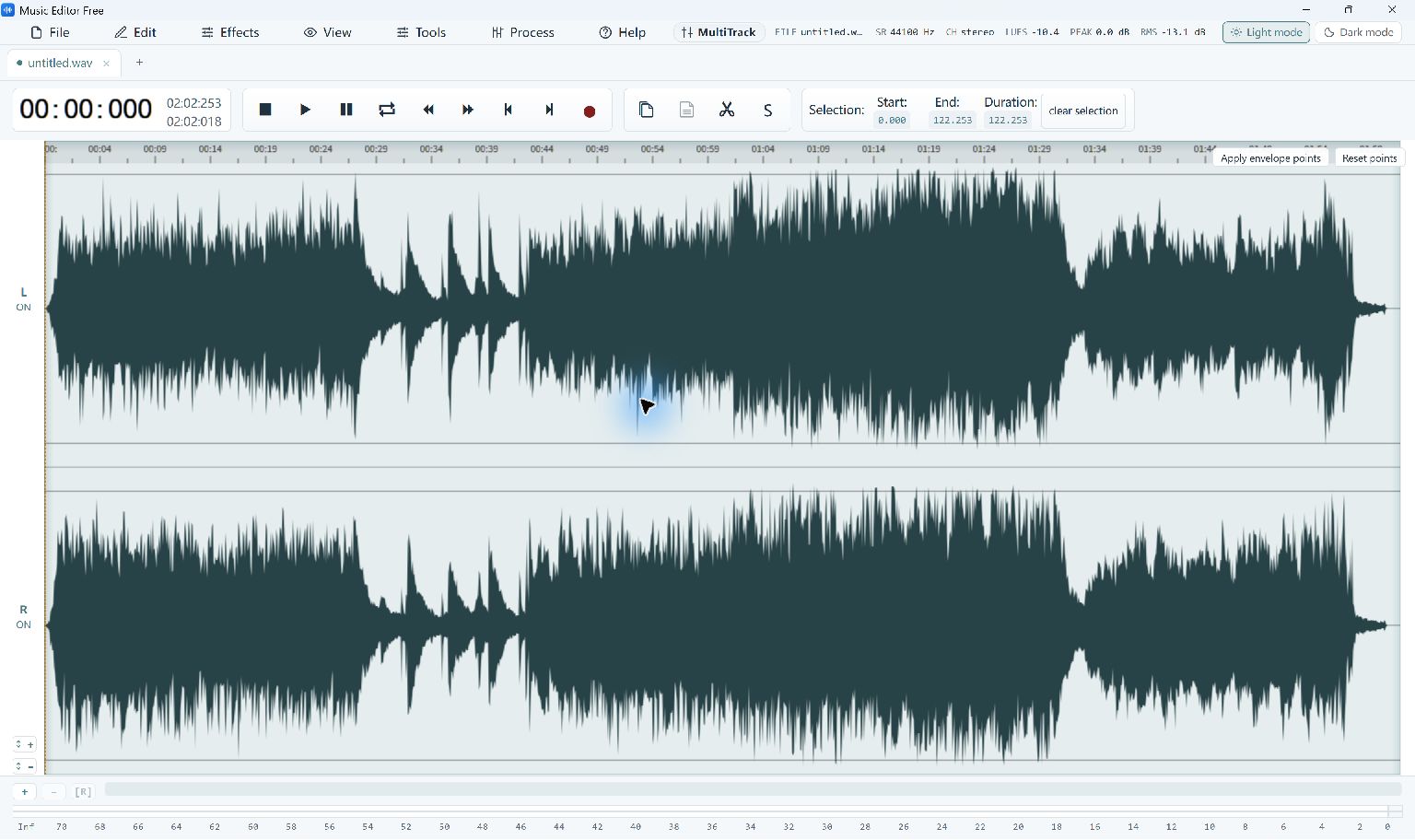Click the clear selection button
This screenshot has height=840, width=1415.
[x=1083, y=111]
